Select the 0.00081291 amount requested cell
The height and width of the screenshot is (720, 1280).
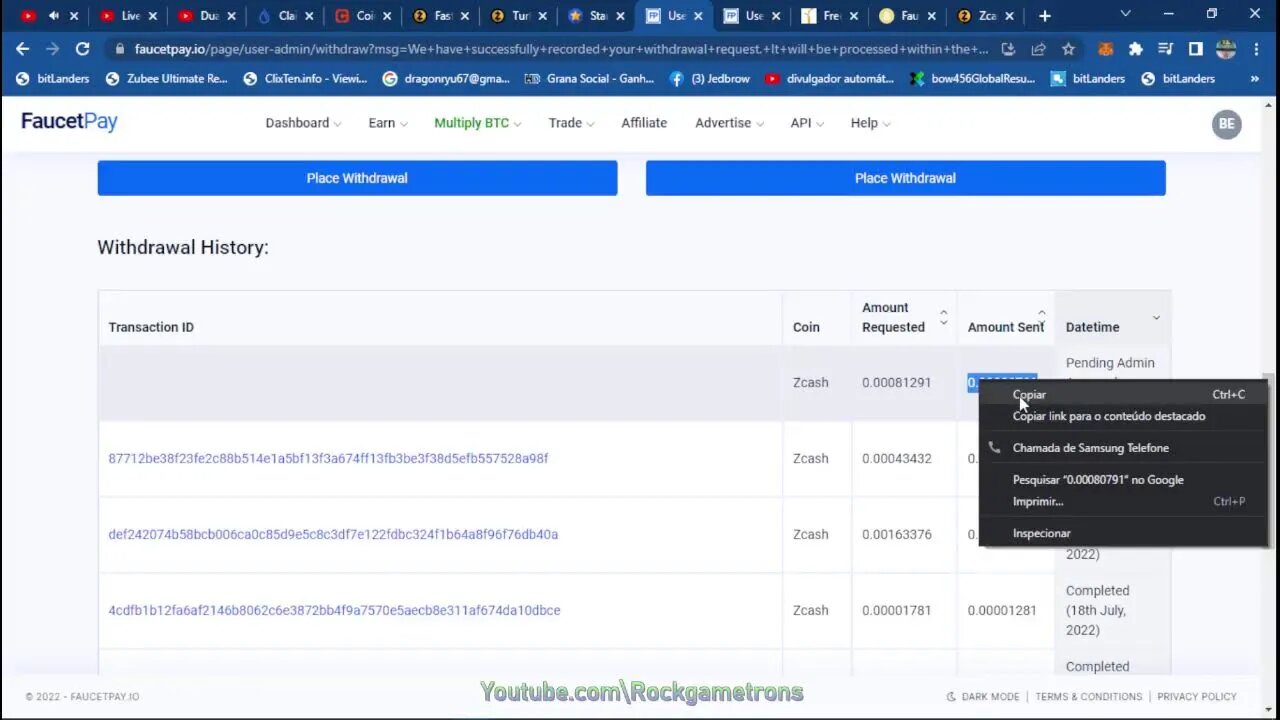[897, 383]
